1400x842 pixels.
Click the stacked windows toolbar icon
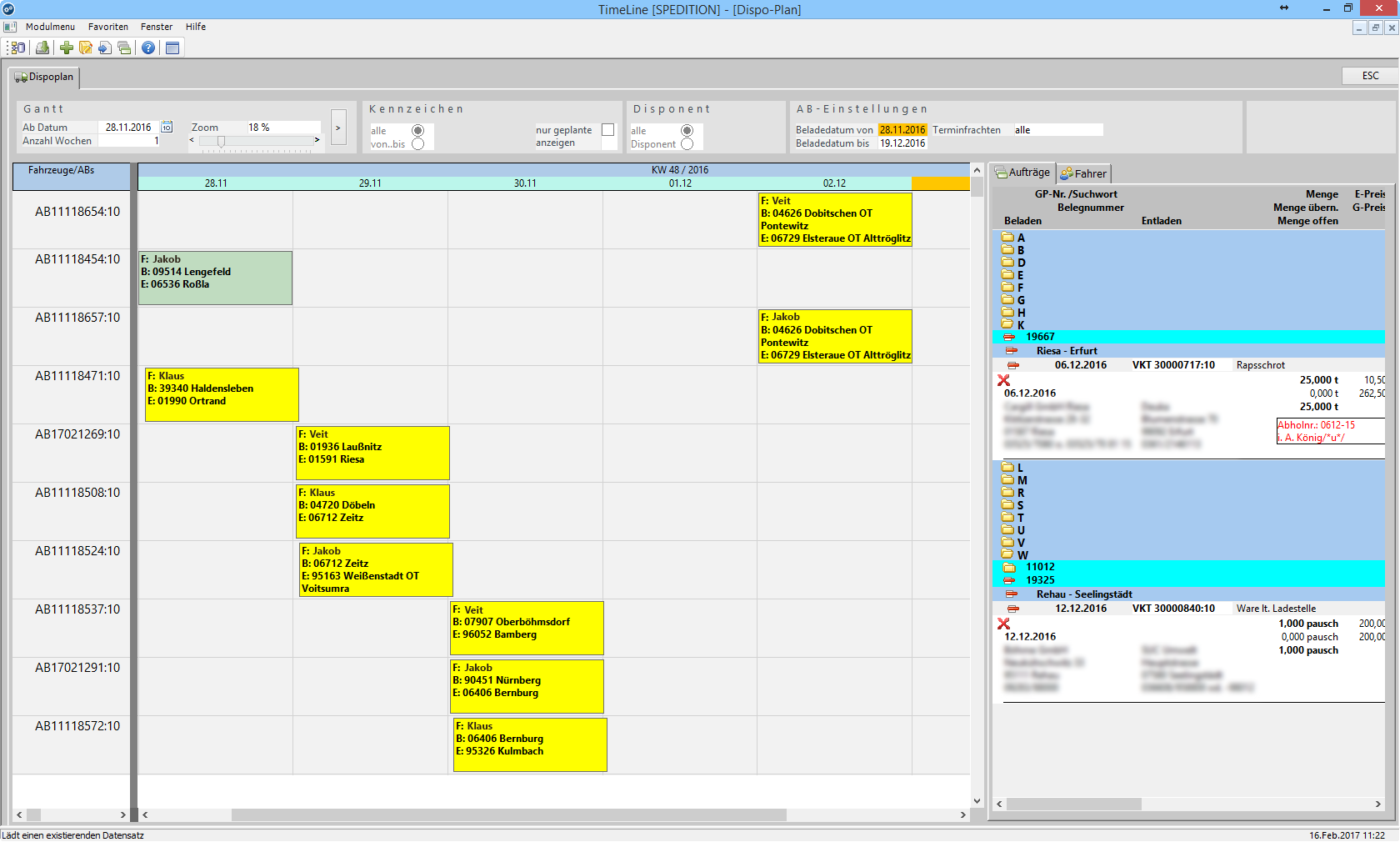point(124,48)
